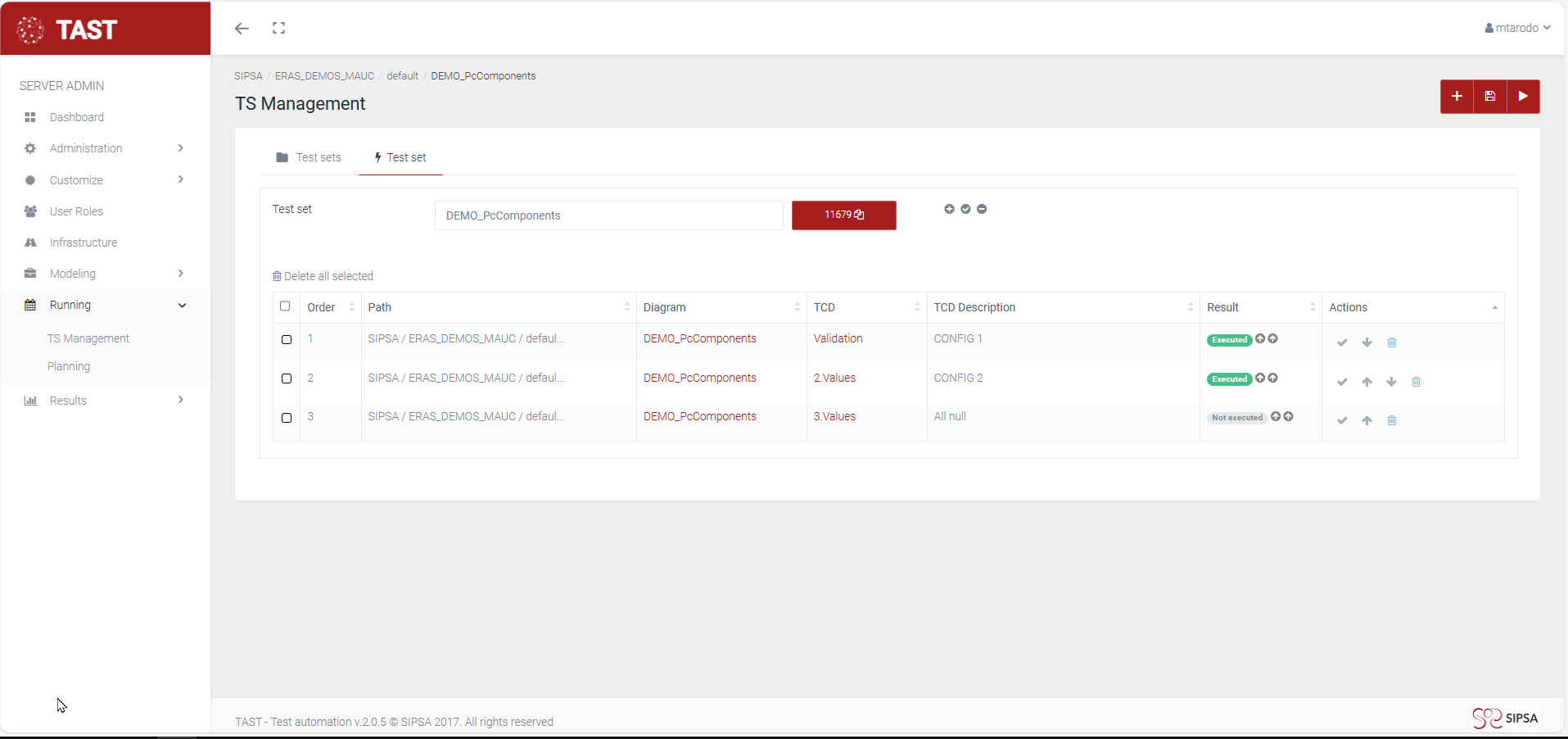1568x739 pixels.
Task: Check the checkbox for row 1
Action: click(287, 339)
